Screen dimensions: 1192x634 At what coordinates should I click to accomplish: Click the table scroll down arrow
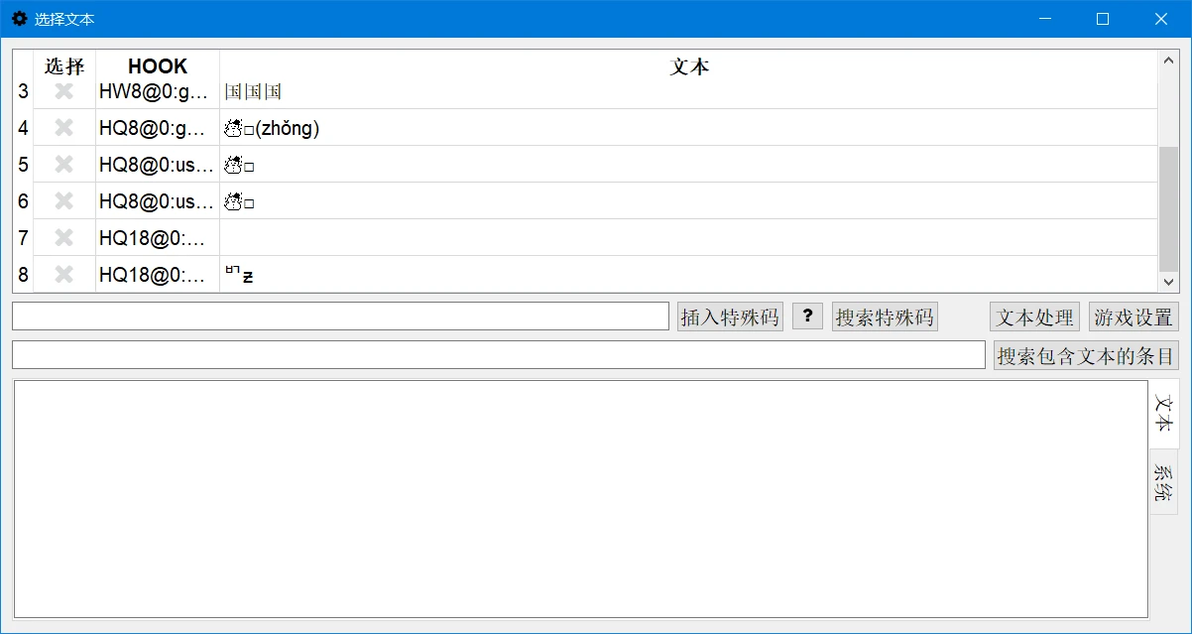1168,281
